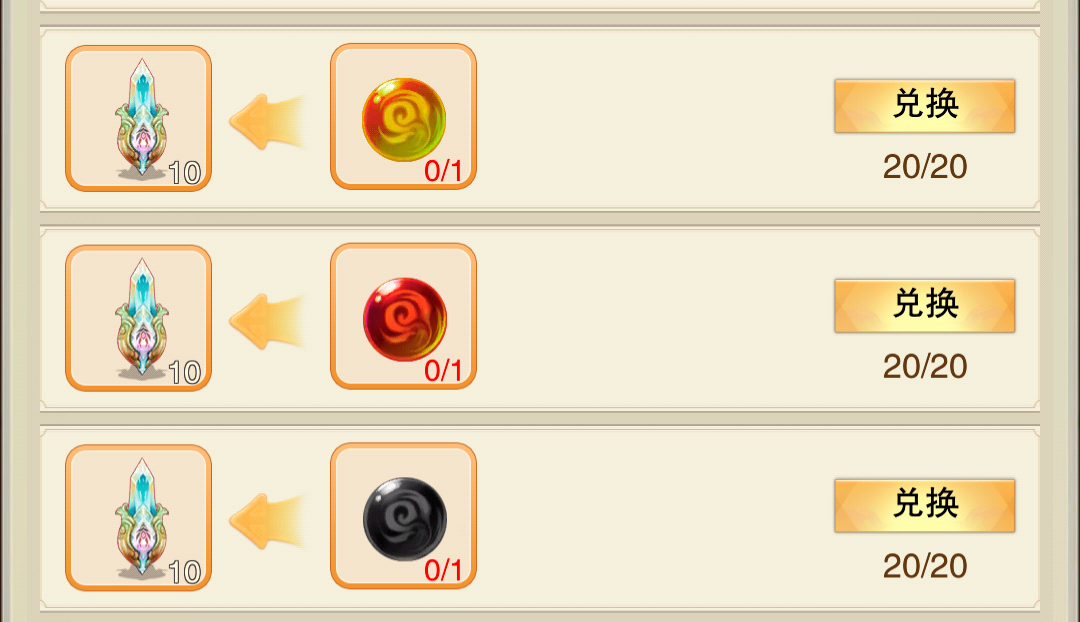Image resolution: width=1080 pixels, height=622 pixels.
Task: Tap the red 0/1 count on the black orb
Action: [443, 570]
